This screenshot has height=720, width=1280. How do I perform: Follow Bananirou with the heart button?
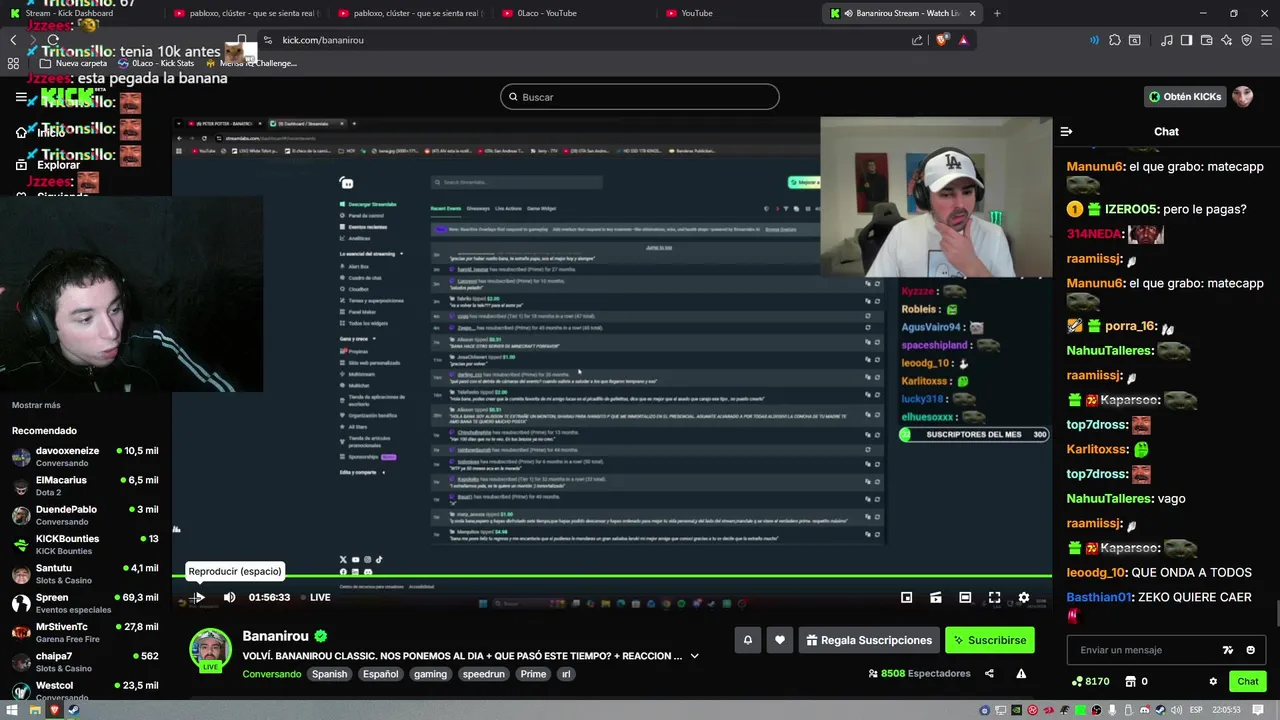[x=780, y=640]
